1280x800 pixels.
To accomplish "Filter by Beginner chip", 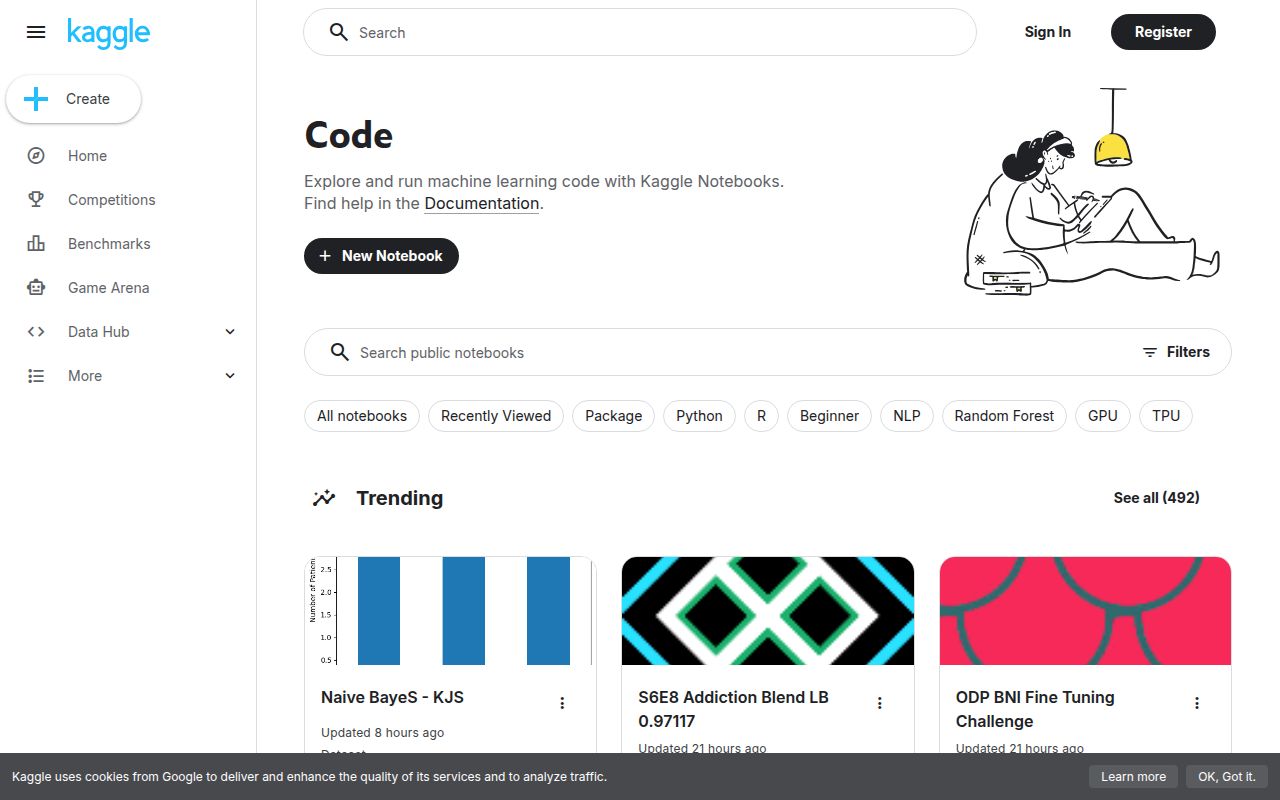I will (829, 416).
